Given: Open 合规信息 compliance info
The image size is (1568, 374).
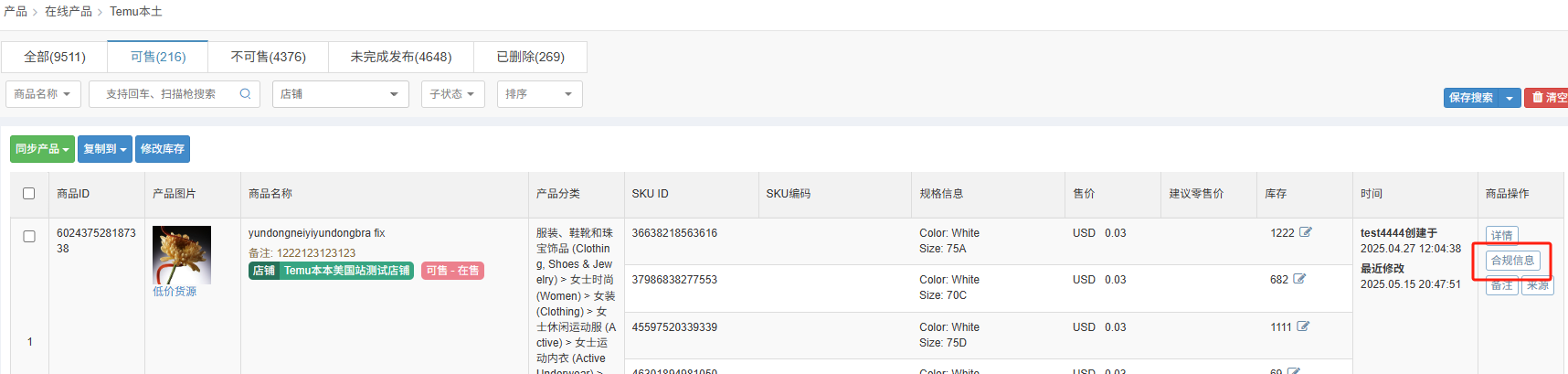Looking at the screenshot, I should click(1512, 261).
